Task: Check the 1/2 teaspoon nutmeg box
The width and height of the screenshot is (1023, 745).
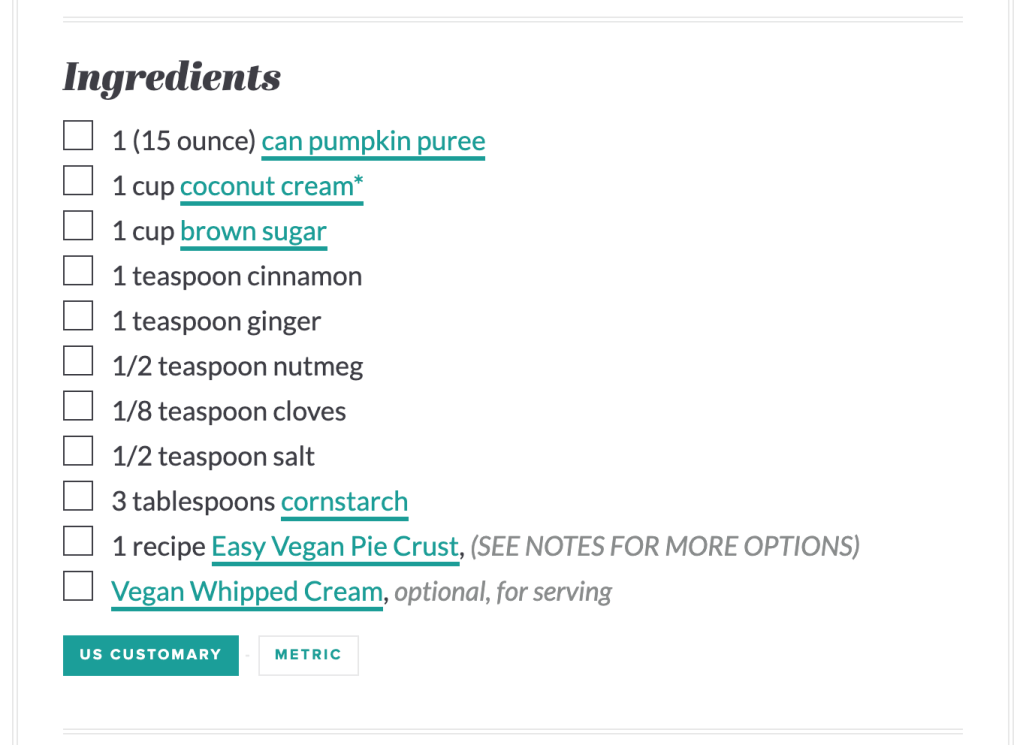Action: [x=78, y=361]
